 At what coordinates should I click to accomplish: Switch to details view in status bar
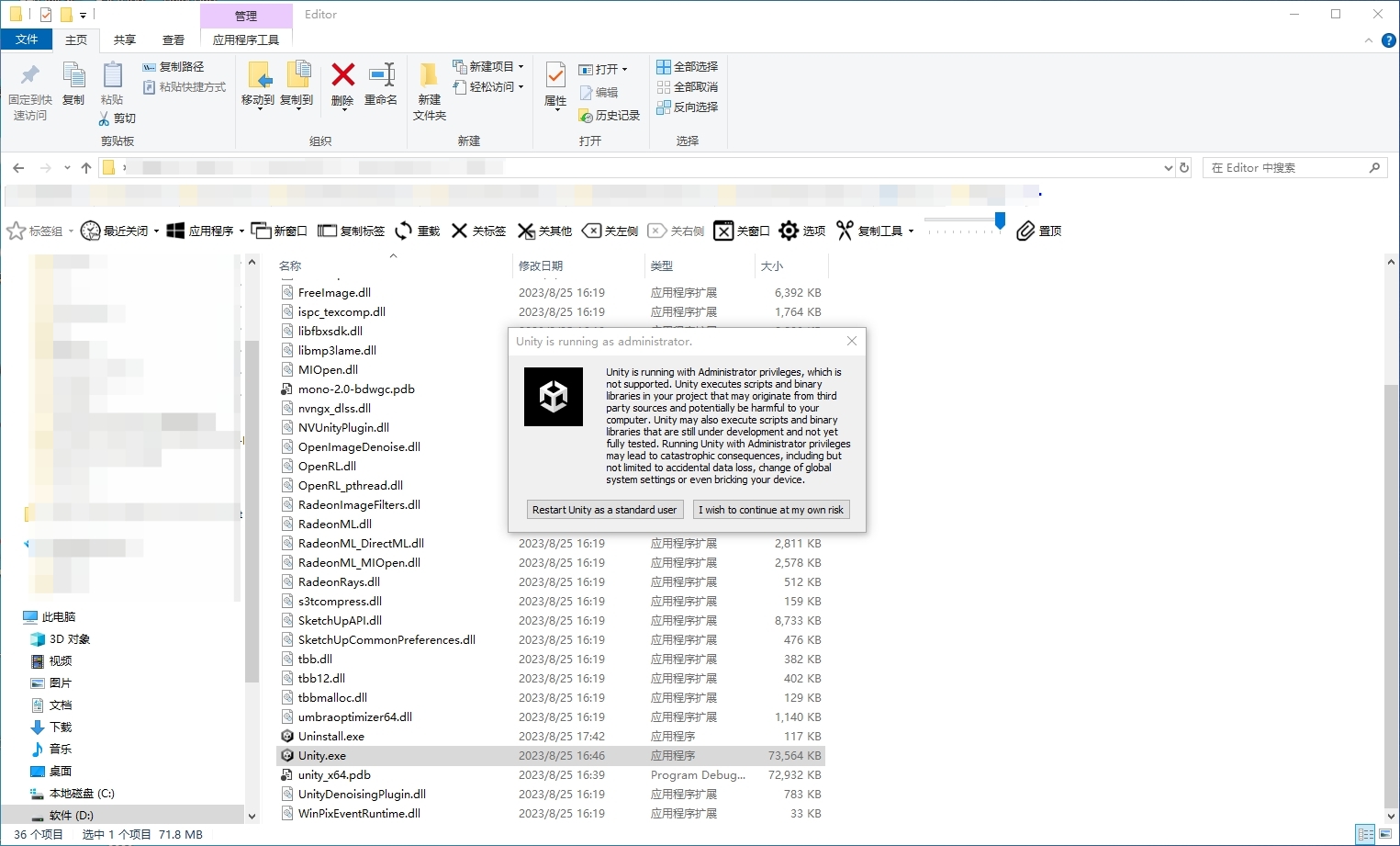click(x=1365, y=834)
